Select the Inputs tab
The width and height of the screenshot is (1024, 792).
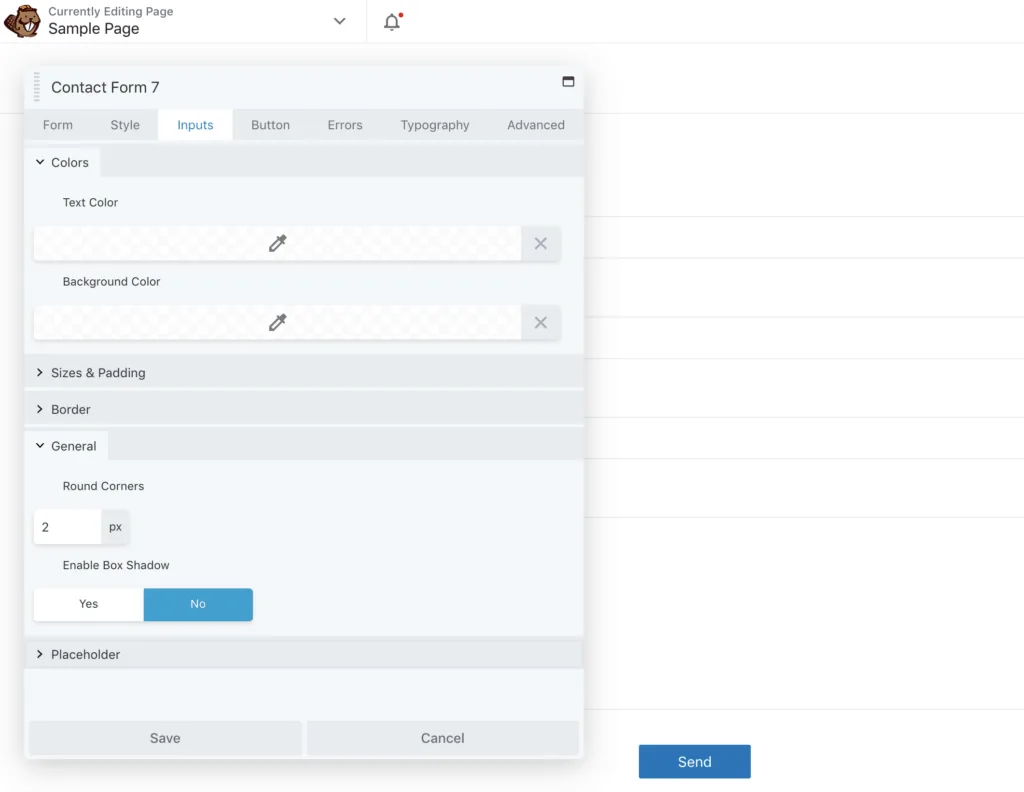point(195,125)
